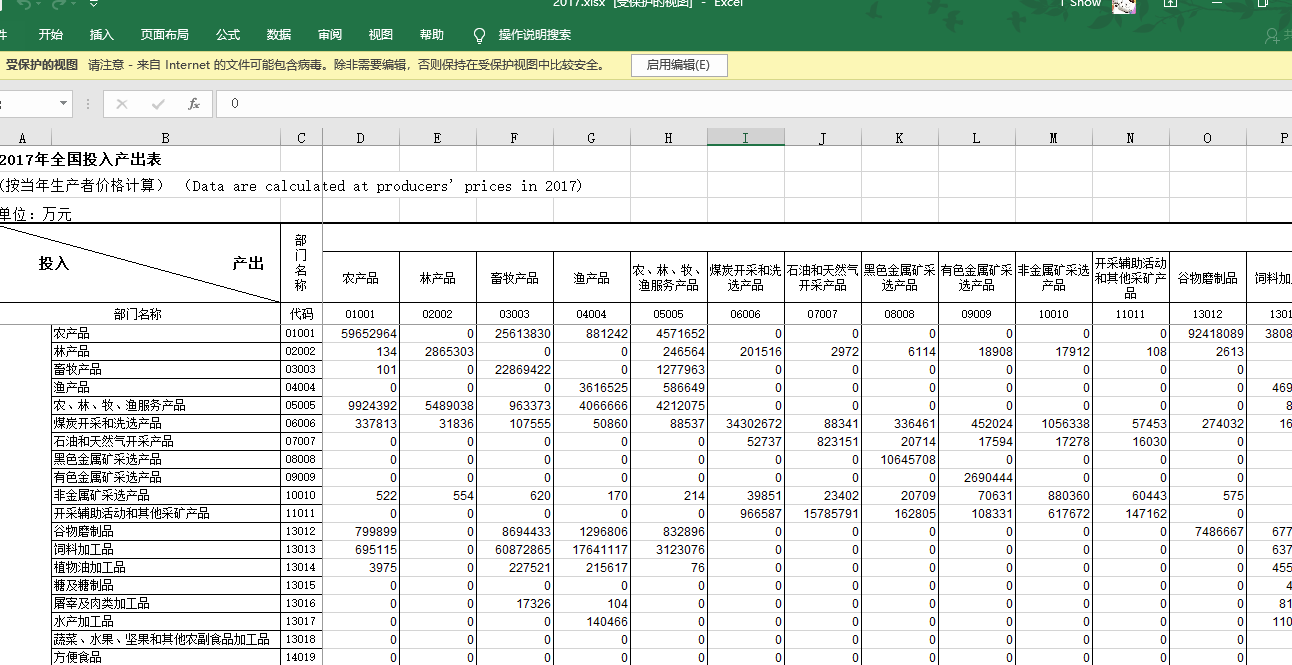The image size is (1292, 665).
Task: Open the Customize Quick Access Toolbar dropdown
Action: click(93, 4)
